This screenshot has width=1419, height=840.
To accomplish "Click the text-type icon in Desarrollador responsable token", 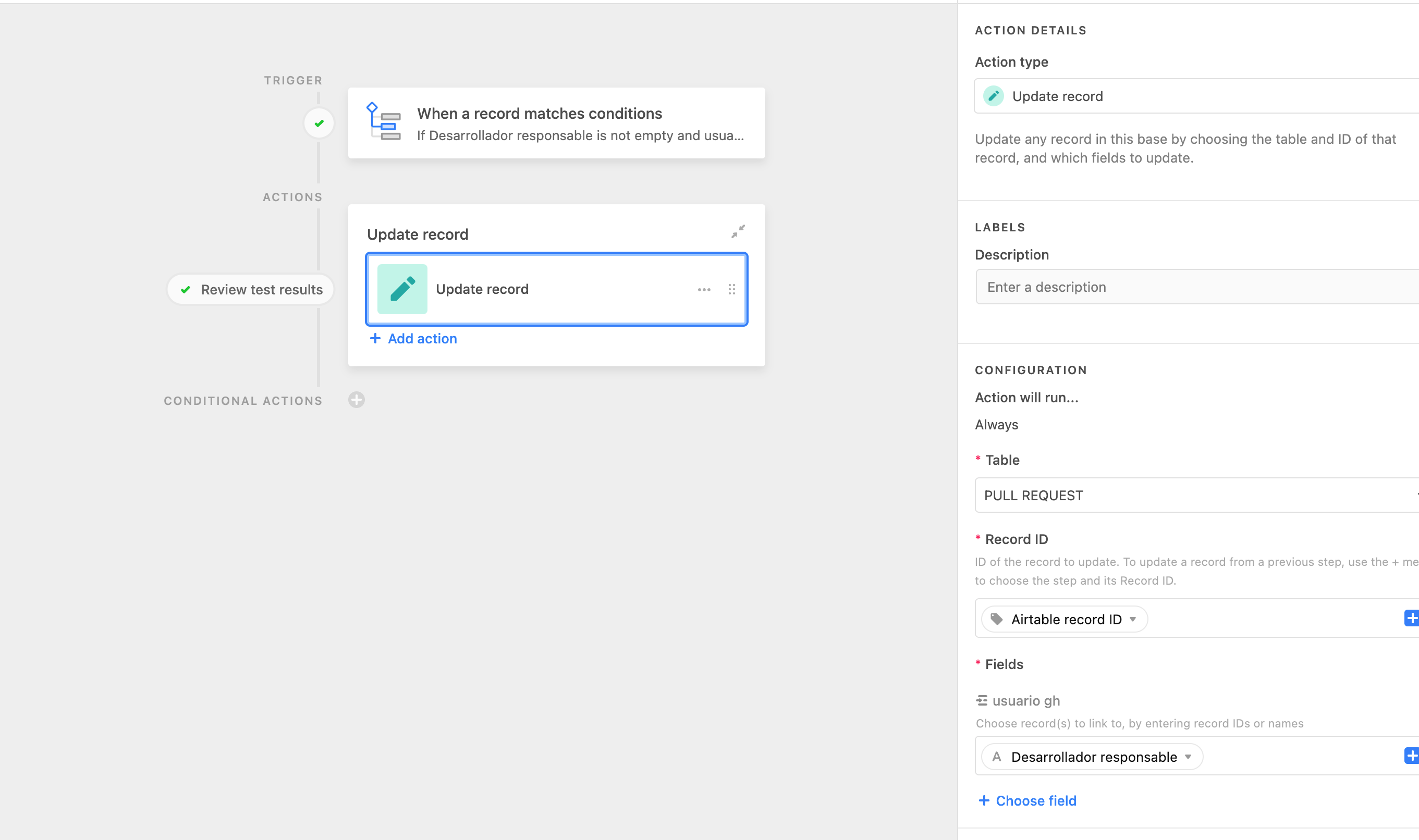I will pyautogui.click(x=997, y=757).
